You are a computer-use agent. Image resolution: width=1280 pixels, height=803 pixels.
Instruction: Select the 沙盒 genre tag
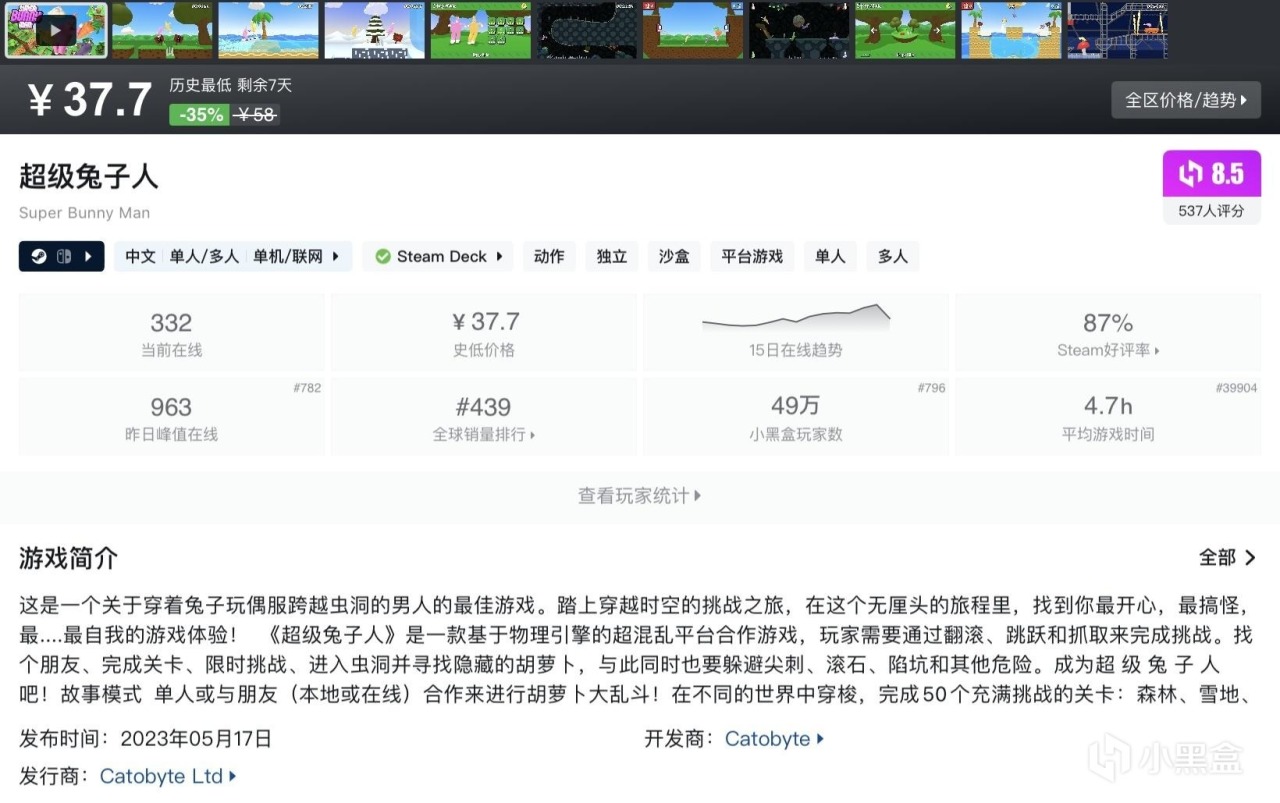point(674,256)
